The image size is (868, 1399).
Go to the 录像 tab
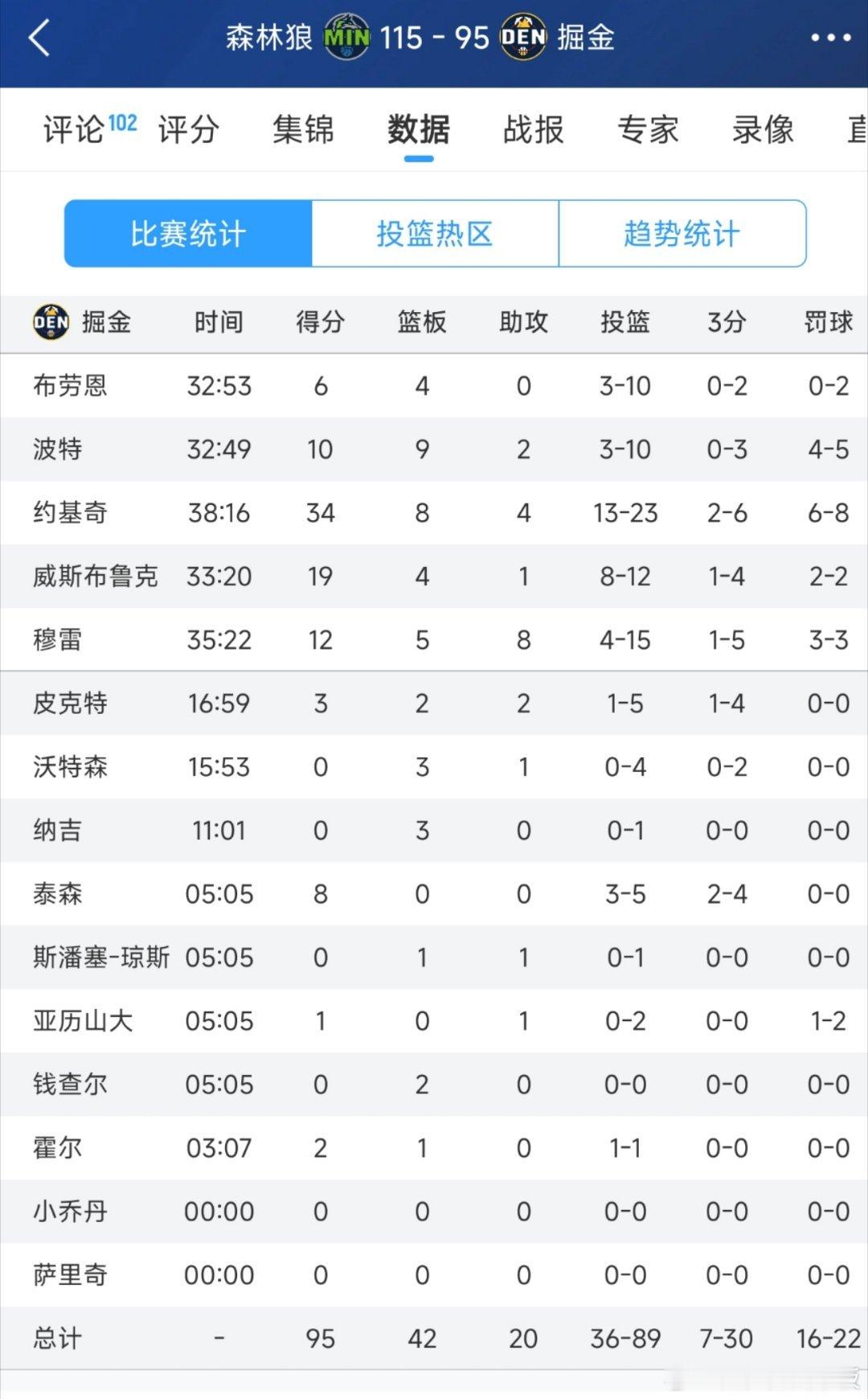(763, 129)
